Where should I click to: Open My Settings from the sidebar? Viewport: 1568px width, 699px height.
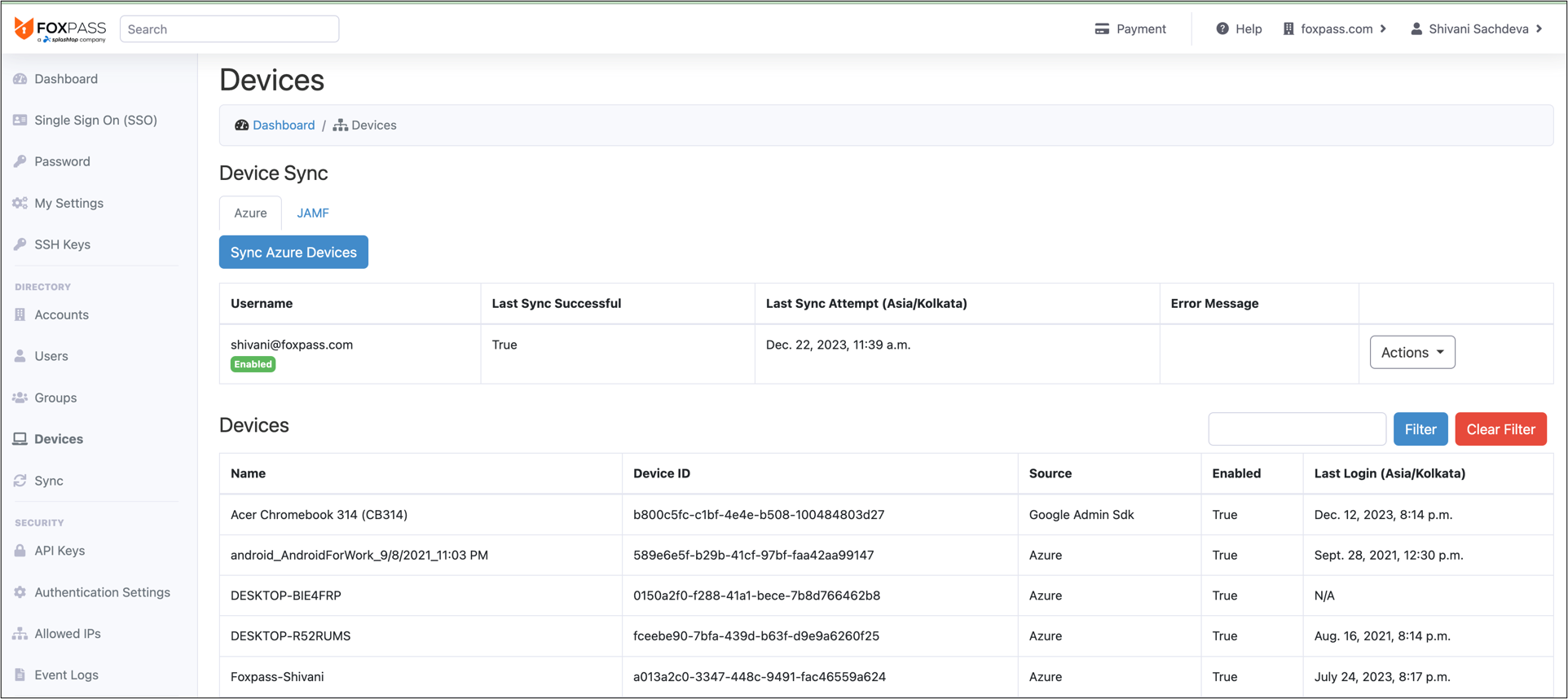68,203
